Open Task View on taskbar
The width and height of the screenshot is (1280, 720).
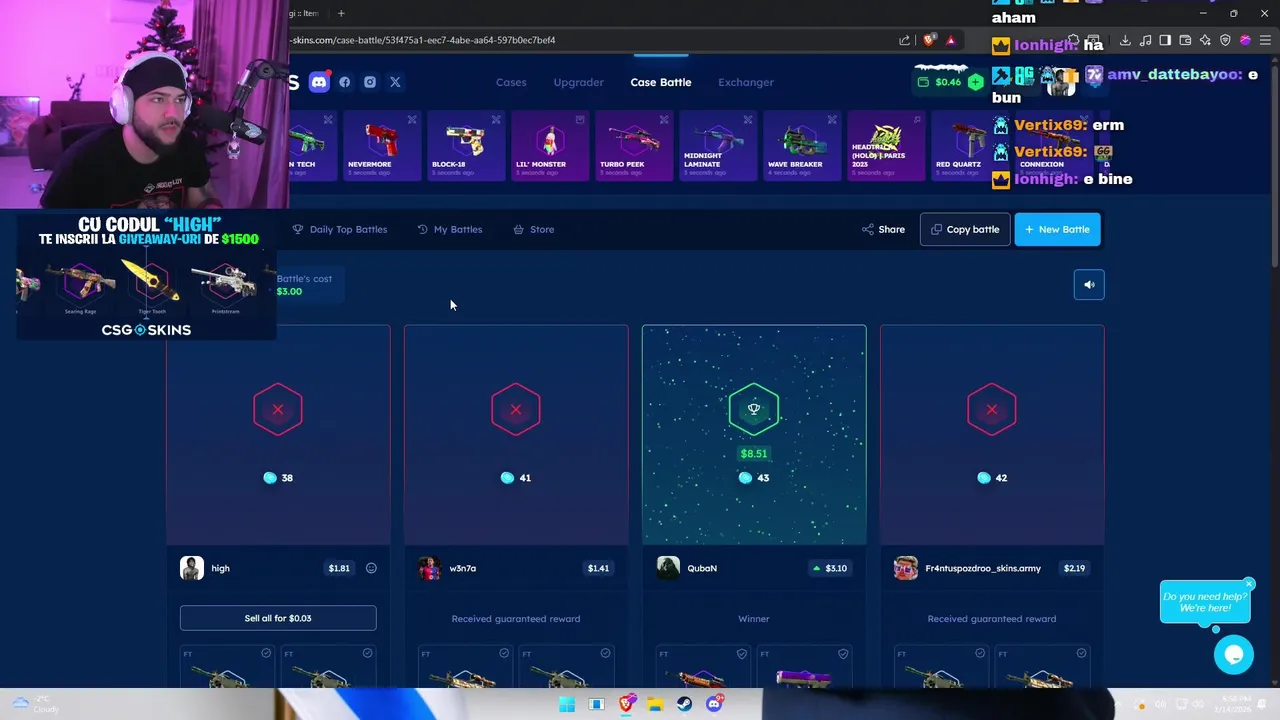tap(596, 704)
